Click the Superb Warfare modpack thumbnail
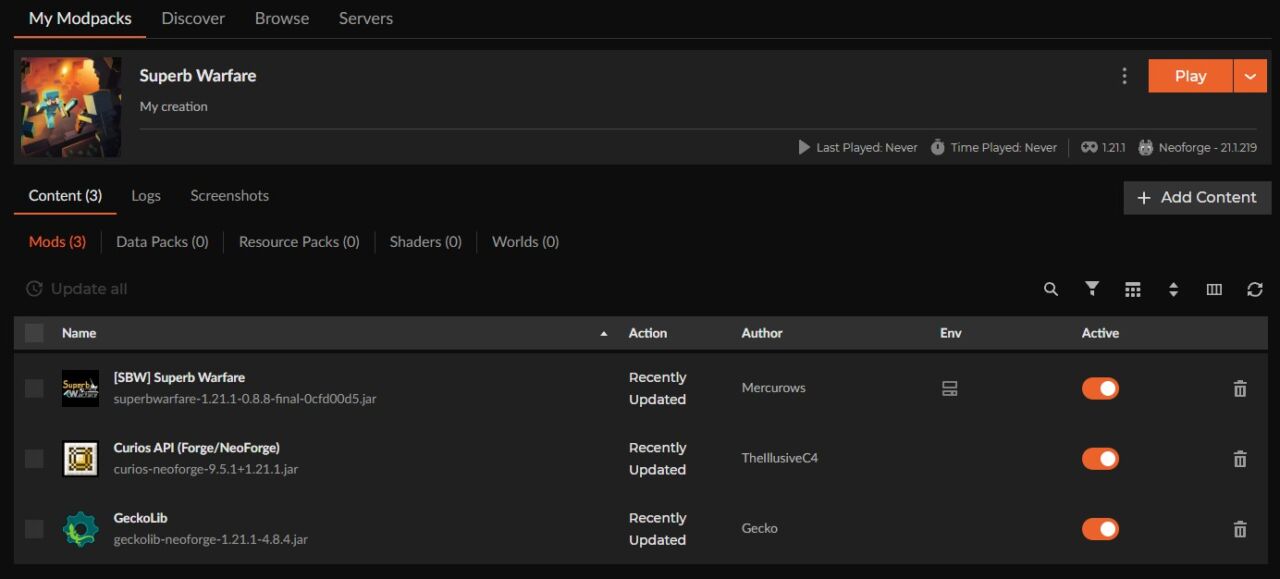Image resolution: width=1280 pixels, height=579 pixels. (71, 106)
